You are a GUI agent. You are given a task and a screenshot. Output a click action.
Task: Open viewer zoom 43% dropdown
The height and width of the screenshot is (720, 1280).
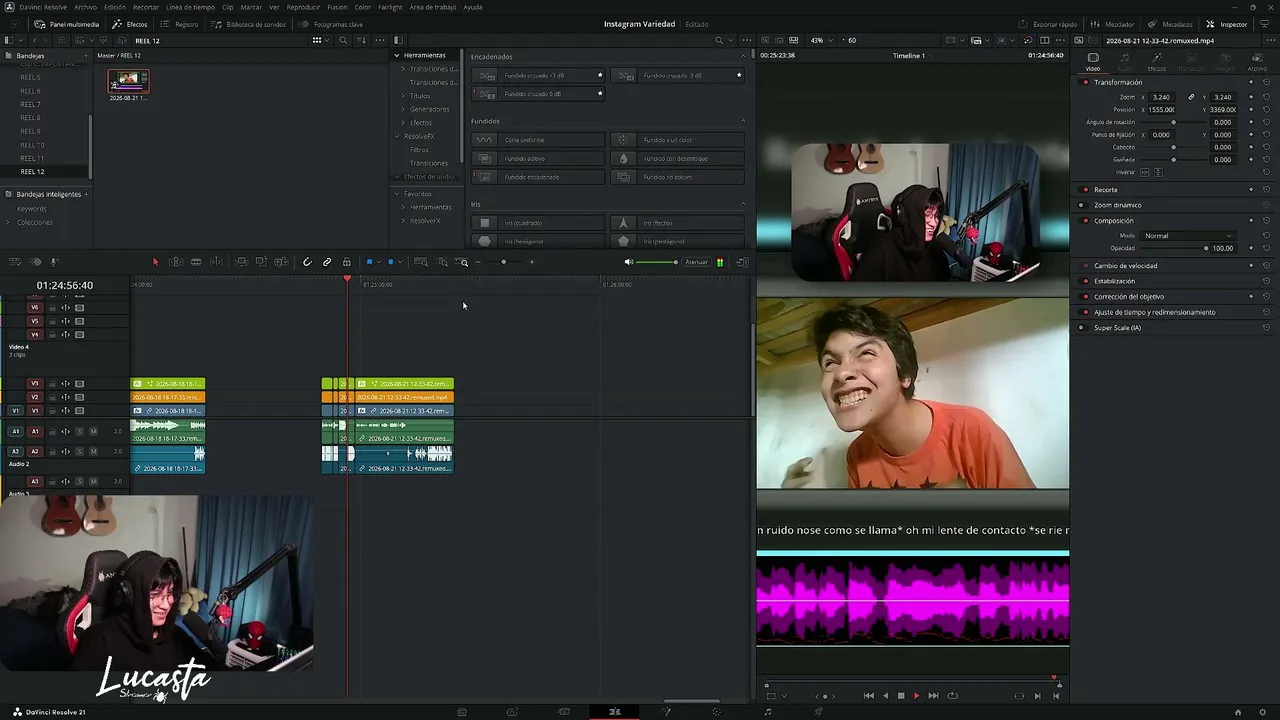pyautogui.click(x=820, y=40)
